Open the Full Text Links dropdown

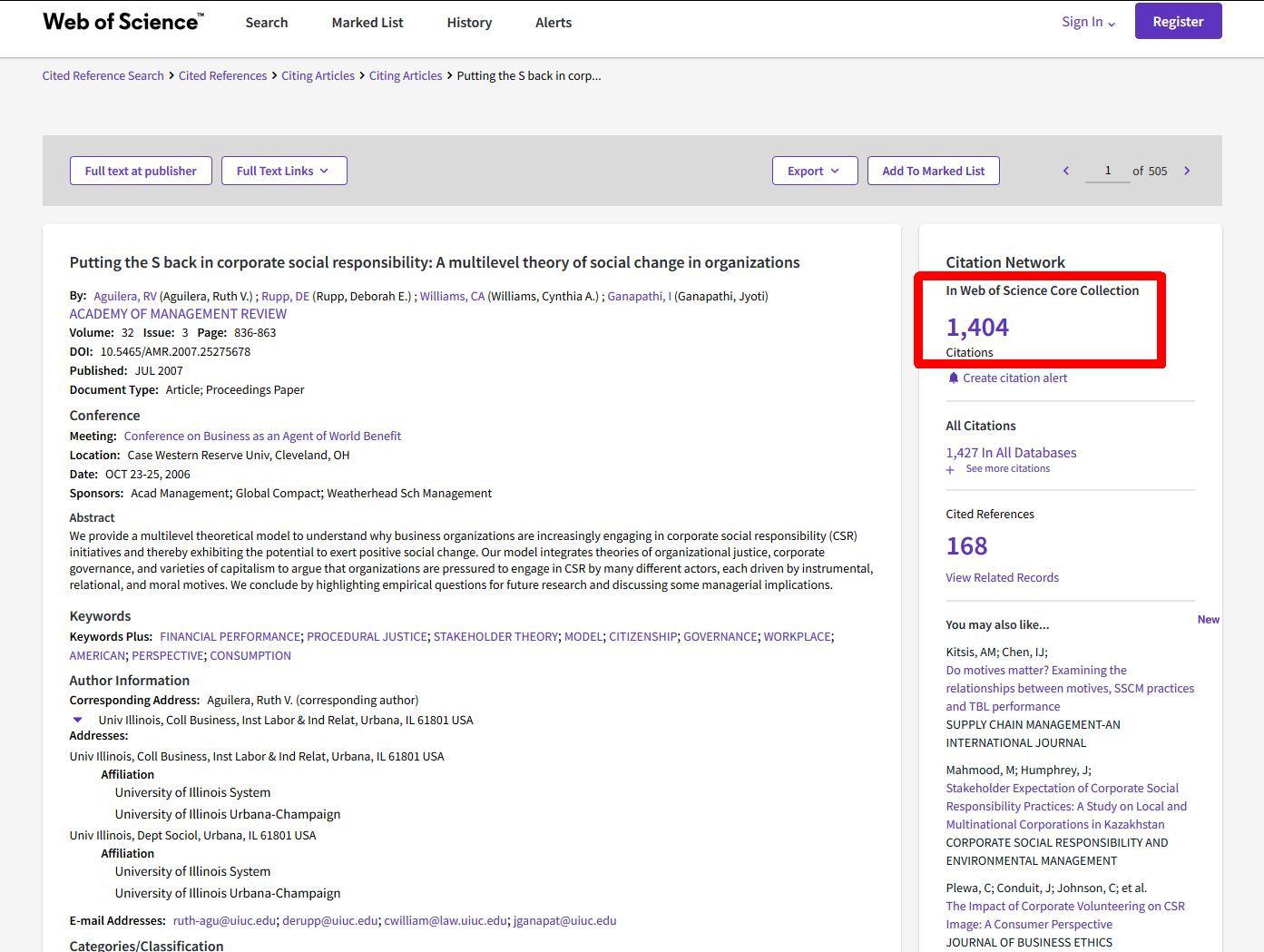click(x=284, y=171)
